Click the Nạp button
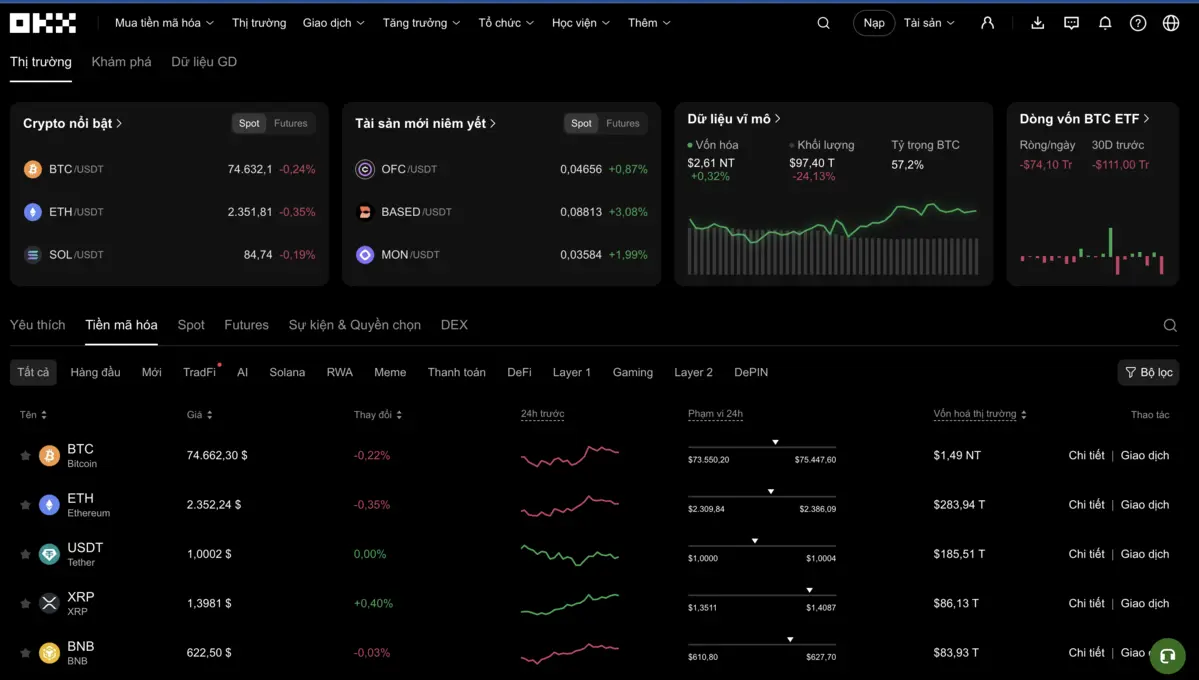 pyautogui.click(x=873, y=22)
